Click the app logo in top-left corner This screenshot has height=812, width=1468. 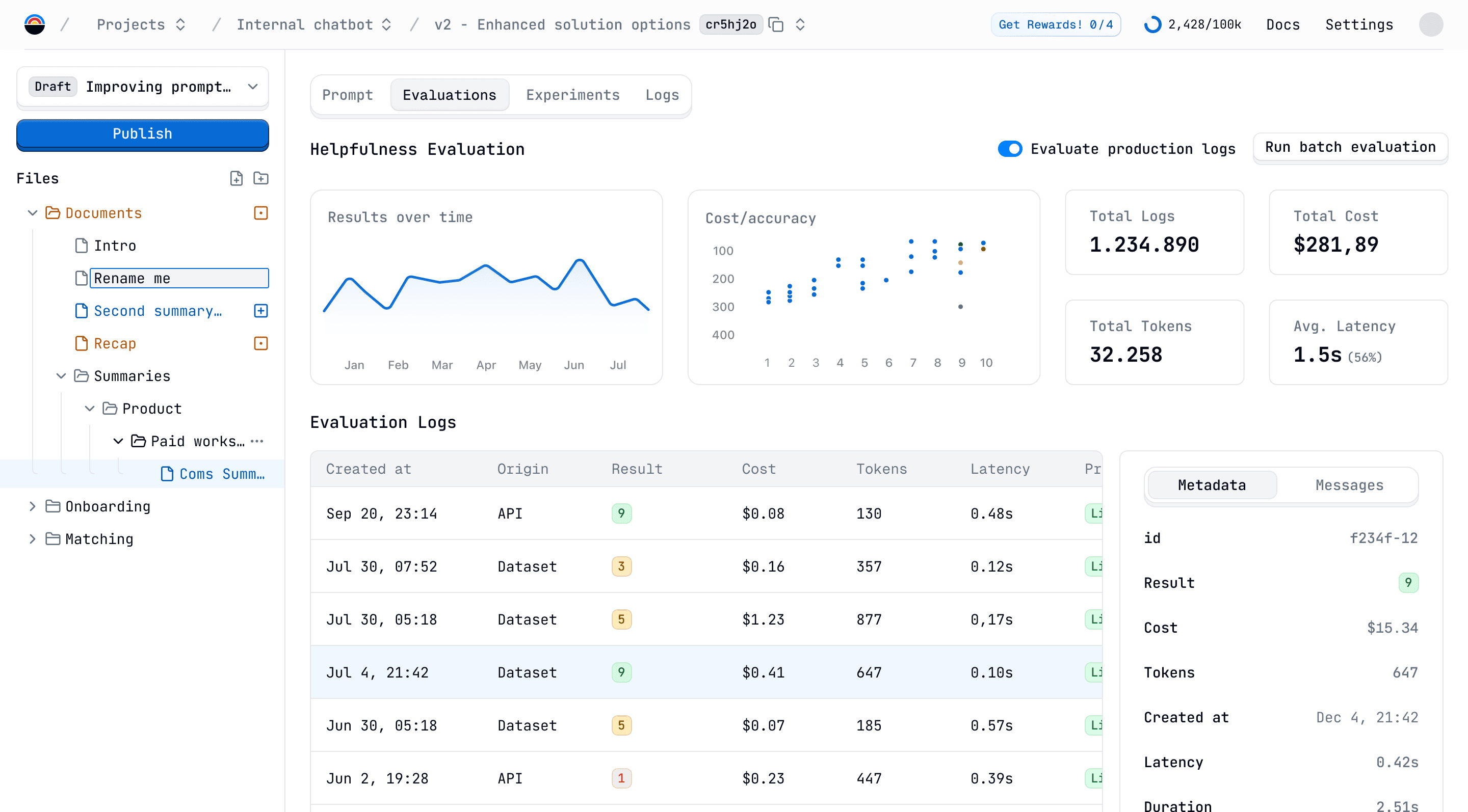point(35,24)
